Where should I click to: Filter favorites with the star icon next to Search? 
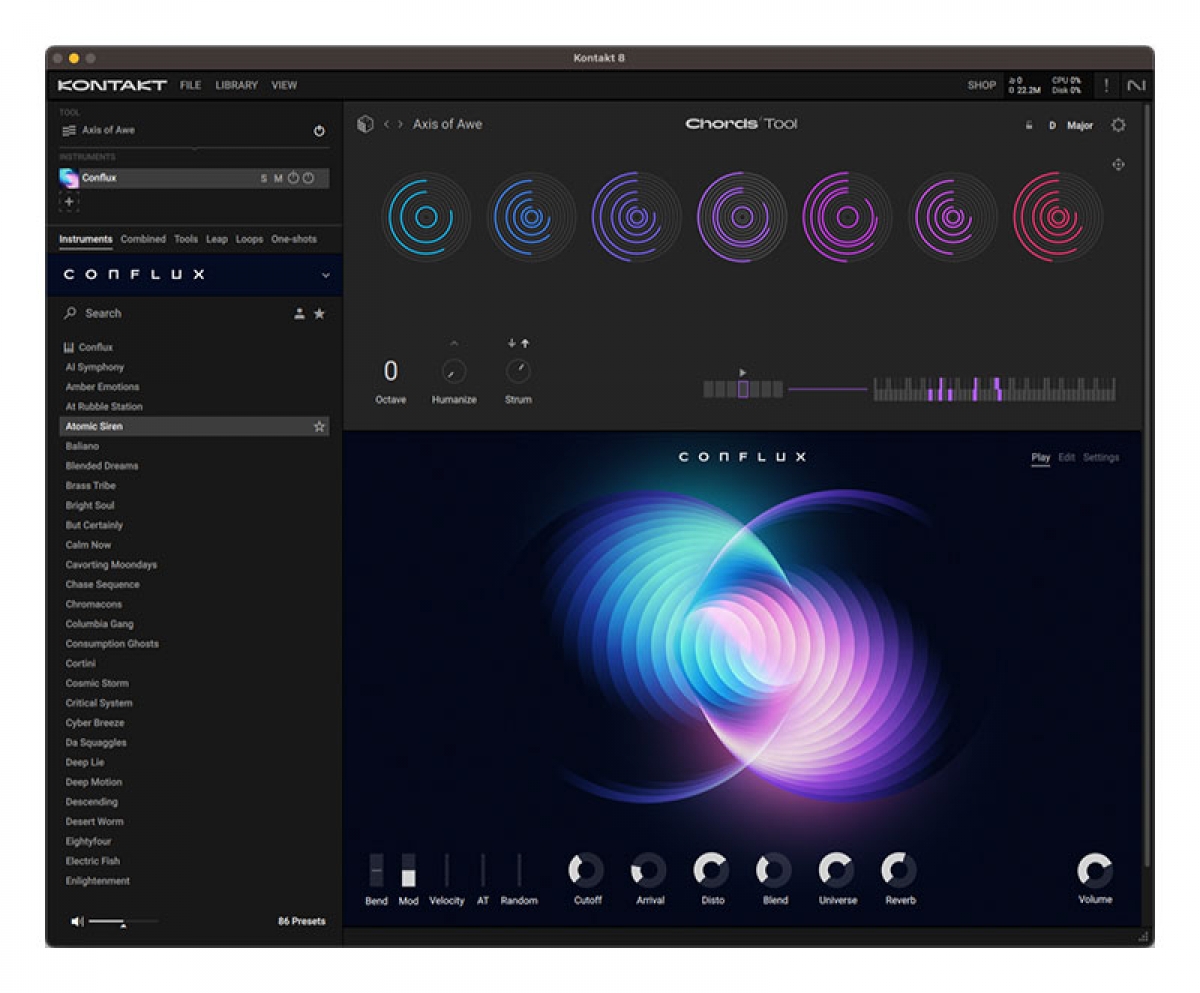point(319,314)
